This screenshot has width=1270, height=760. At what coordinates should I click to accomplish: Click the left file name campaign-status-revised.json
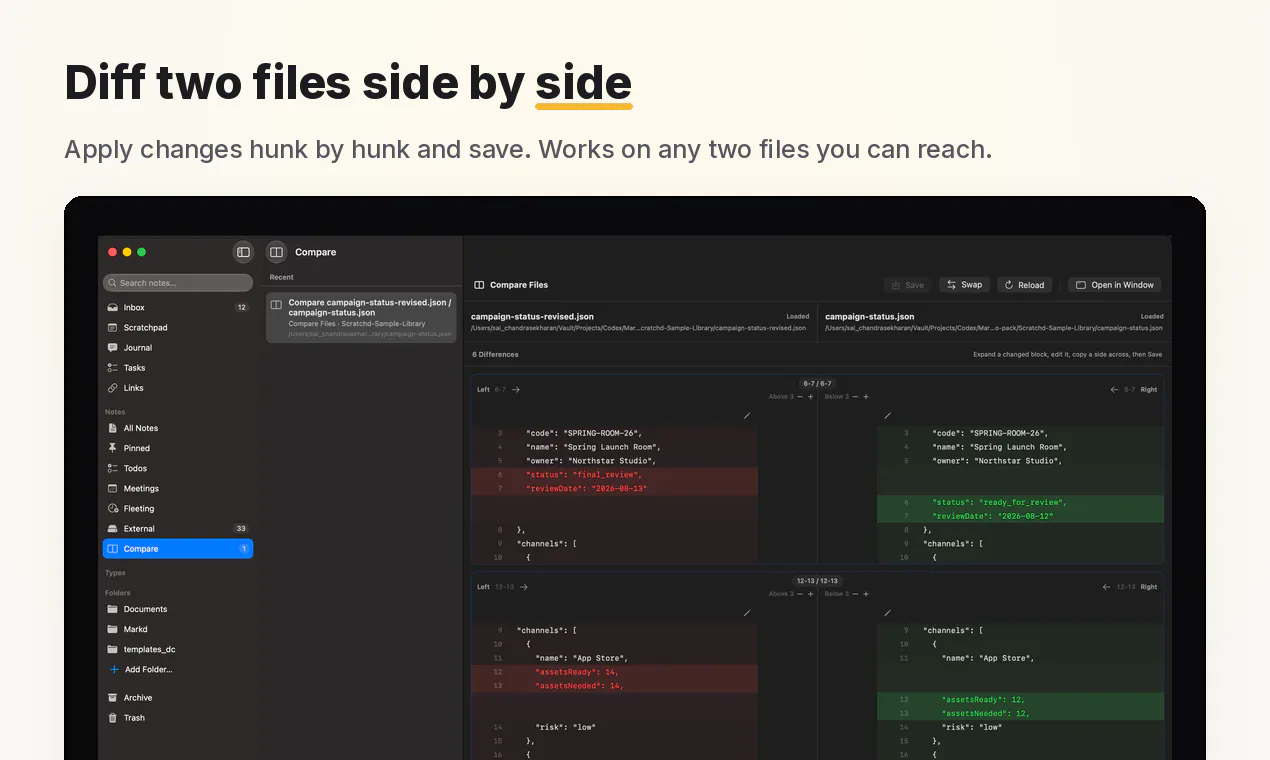pos(532,316)
